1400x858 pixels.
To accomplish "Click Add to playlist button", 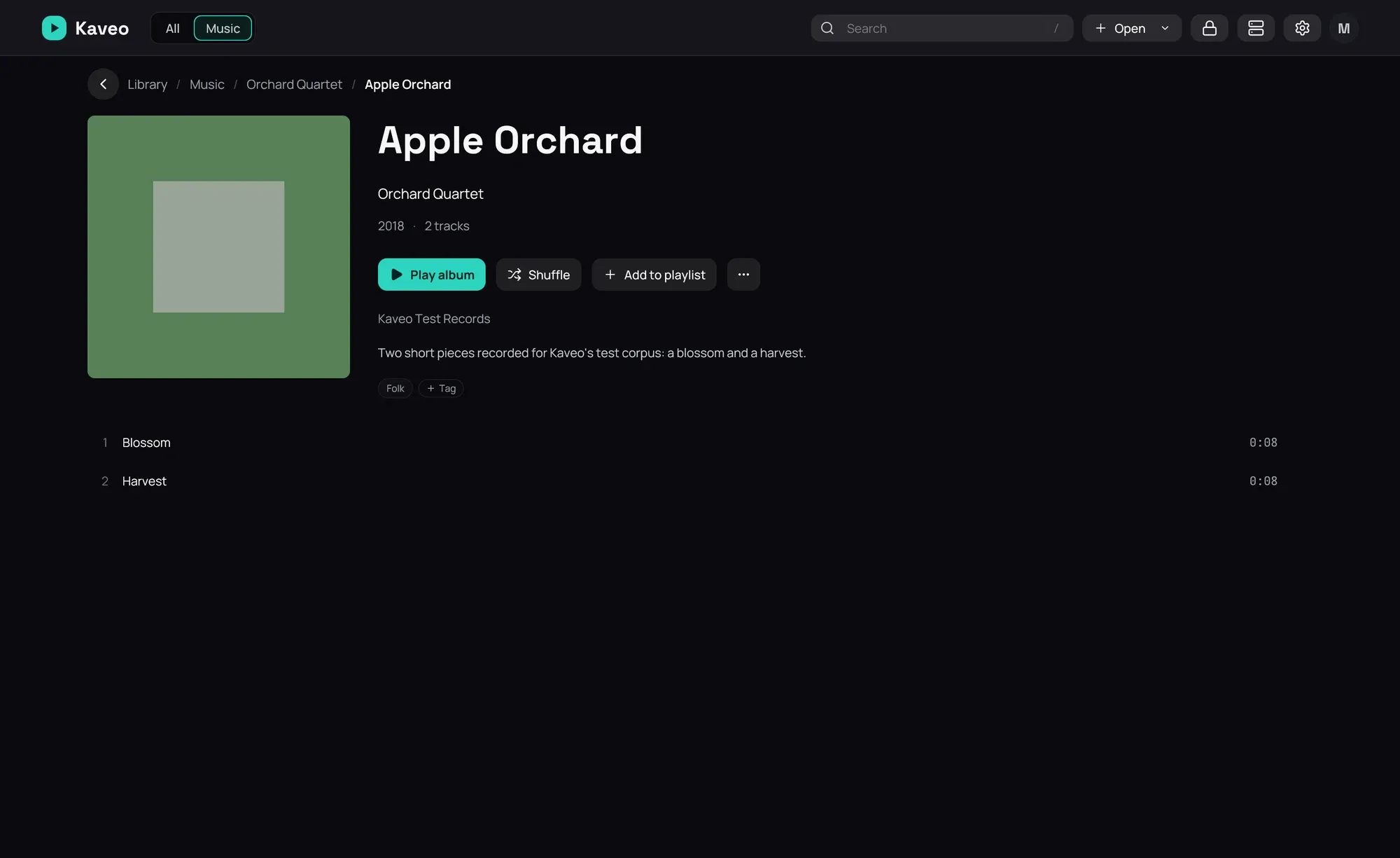I will pyautogui.click(x=654, y=275).
